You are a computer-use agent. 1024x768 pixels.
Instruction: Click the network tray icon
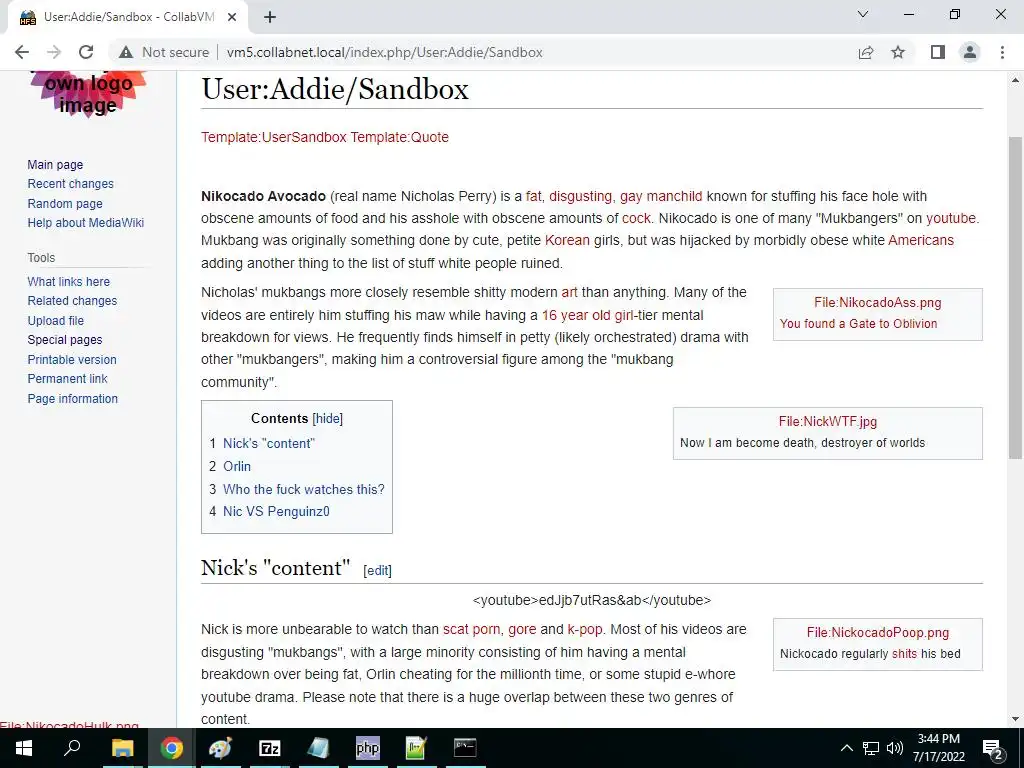(x=871, y=748)
